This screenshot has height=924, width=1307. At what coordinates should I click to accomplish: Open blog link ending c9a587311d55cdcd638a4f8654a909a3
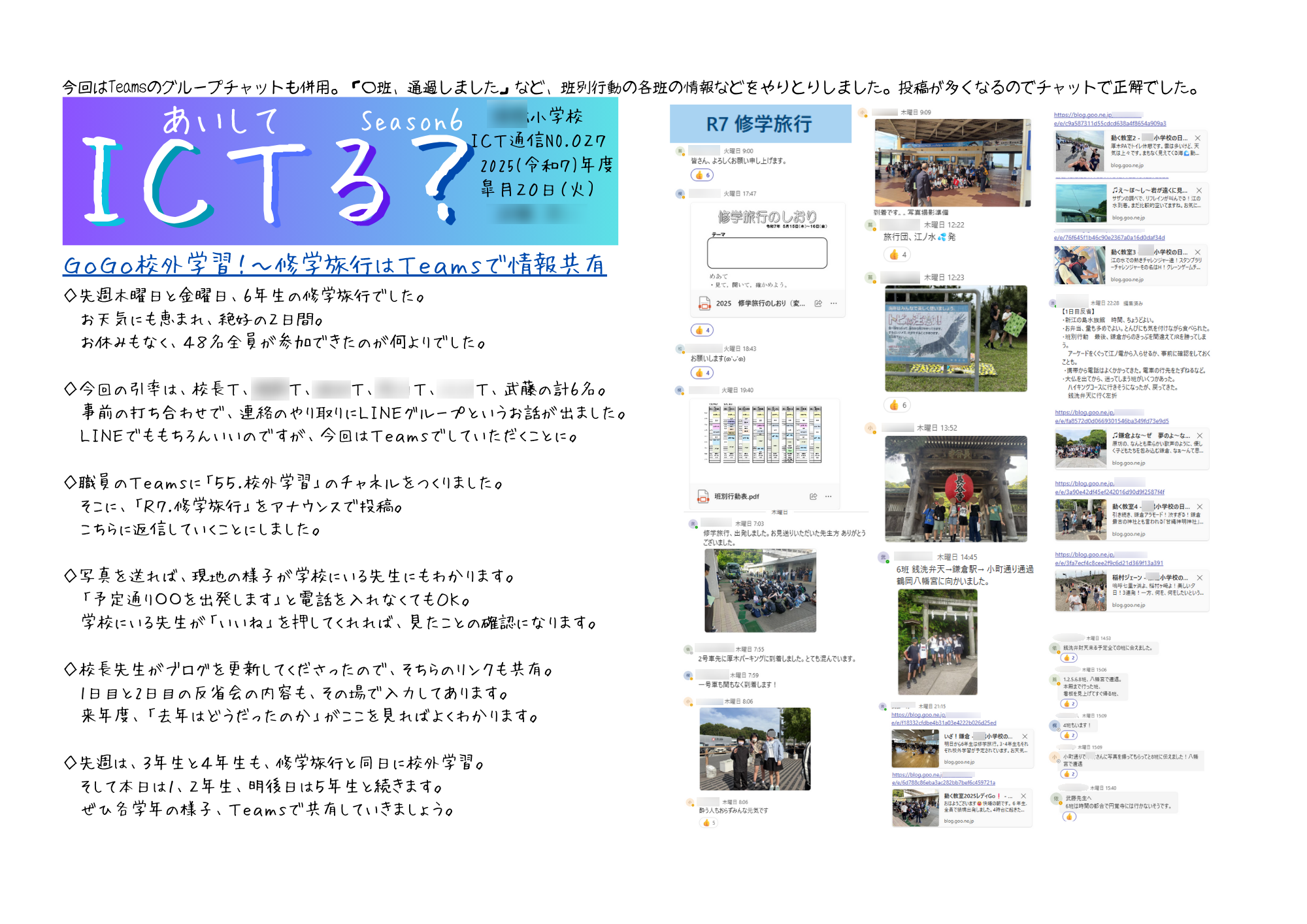pyautogui.click(x=1110, y=119)
